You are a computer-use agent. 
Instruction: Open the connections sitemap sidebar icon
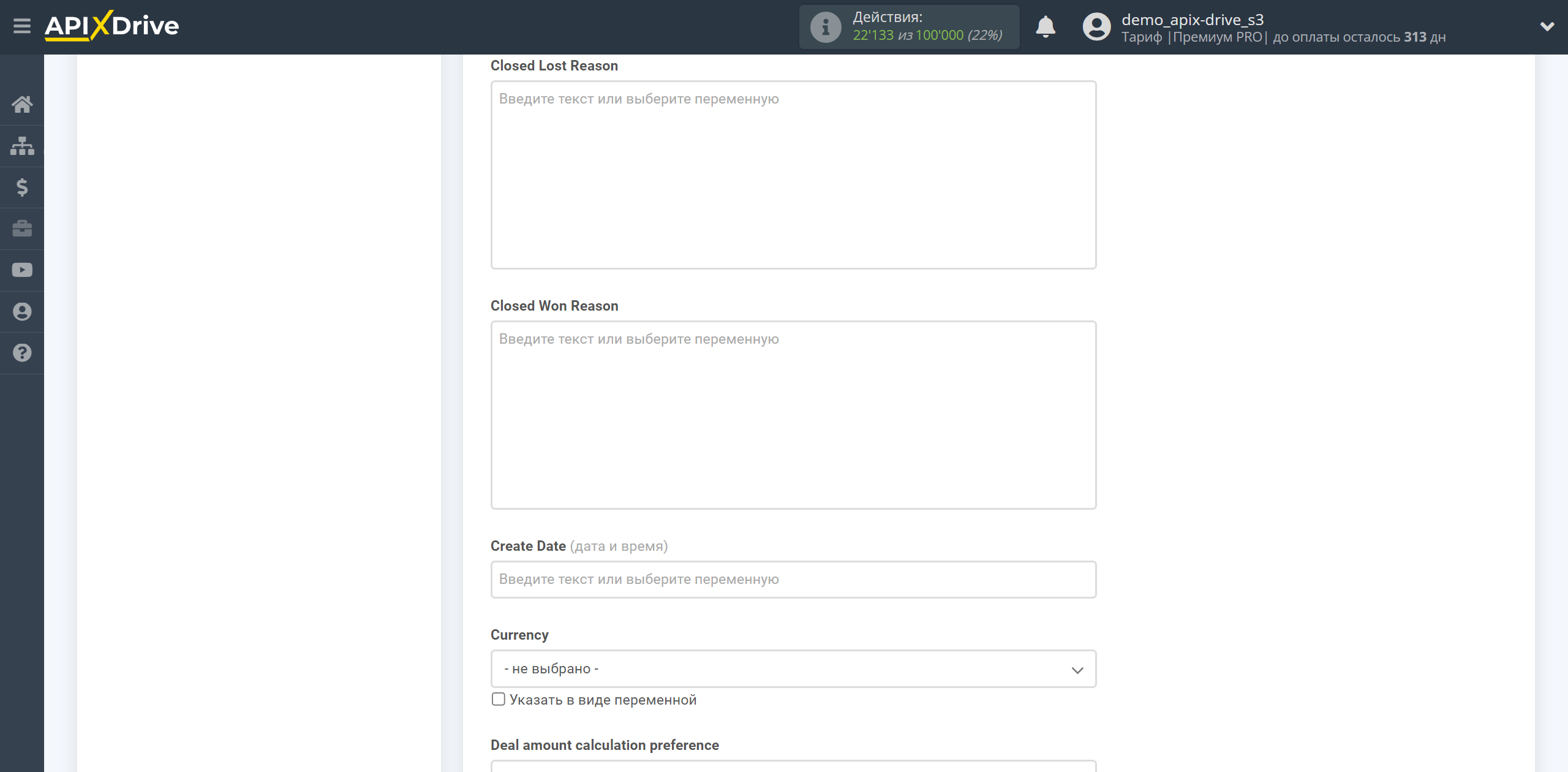click(x=22, y=146)
